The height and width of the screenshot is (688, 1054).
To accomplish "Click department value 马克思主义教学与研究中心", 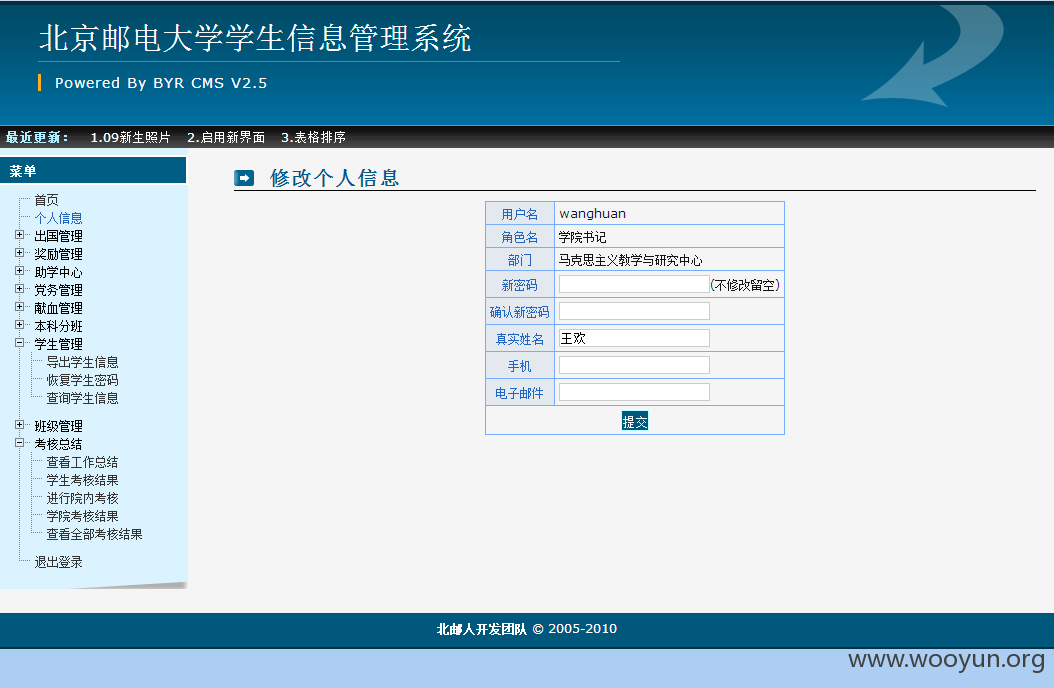I will pyautogui.click(x=631, y=260).
